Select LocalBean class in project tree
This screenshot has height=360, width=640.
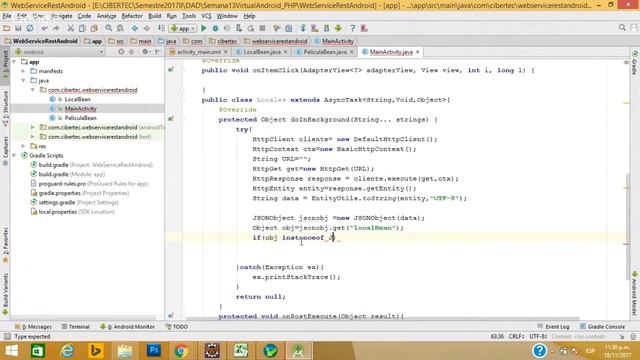pyautogui.click(x=77, y=99)
